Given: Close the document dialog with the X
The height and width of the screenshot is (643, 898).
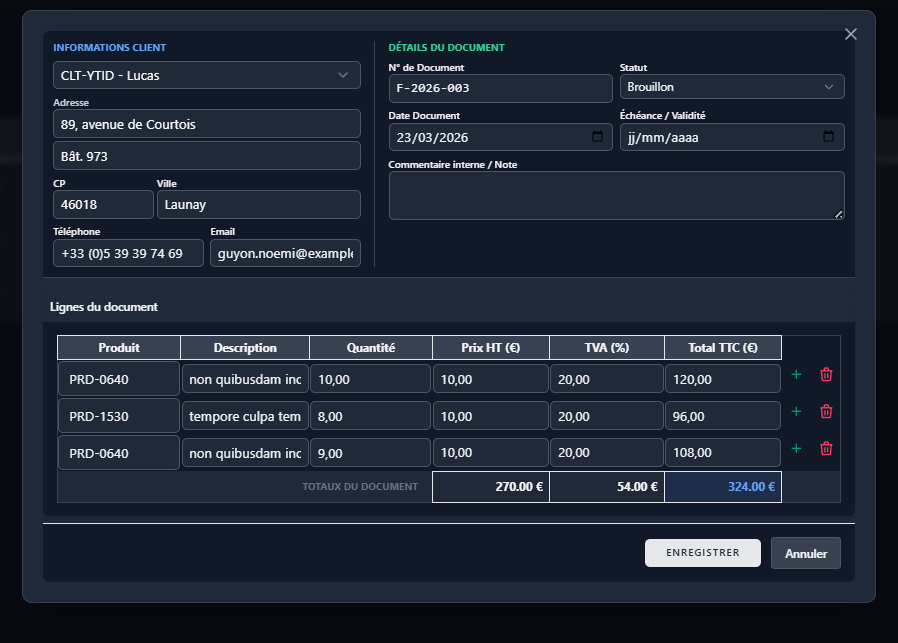Looking at the screenshot, I should 850,34.
